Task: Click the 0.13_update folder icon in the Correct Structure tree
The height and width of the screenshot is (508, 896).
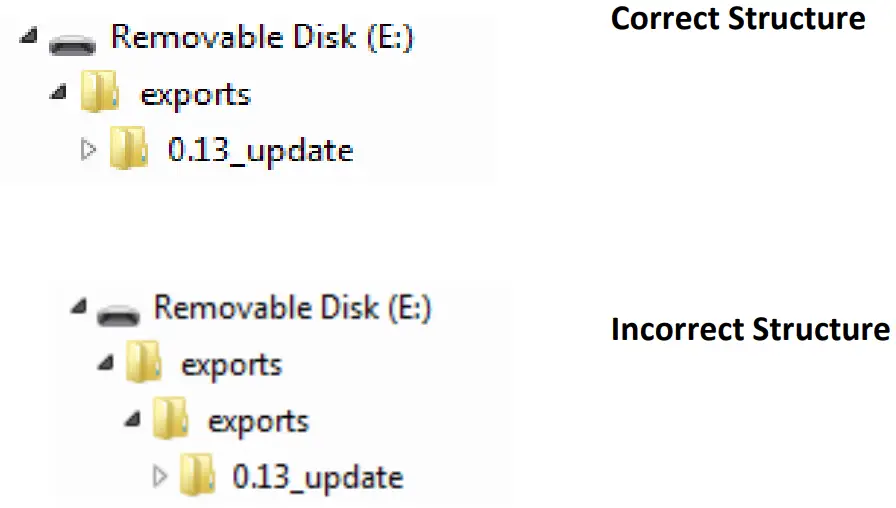Action: coord(128,150)
